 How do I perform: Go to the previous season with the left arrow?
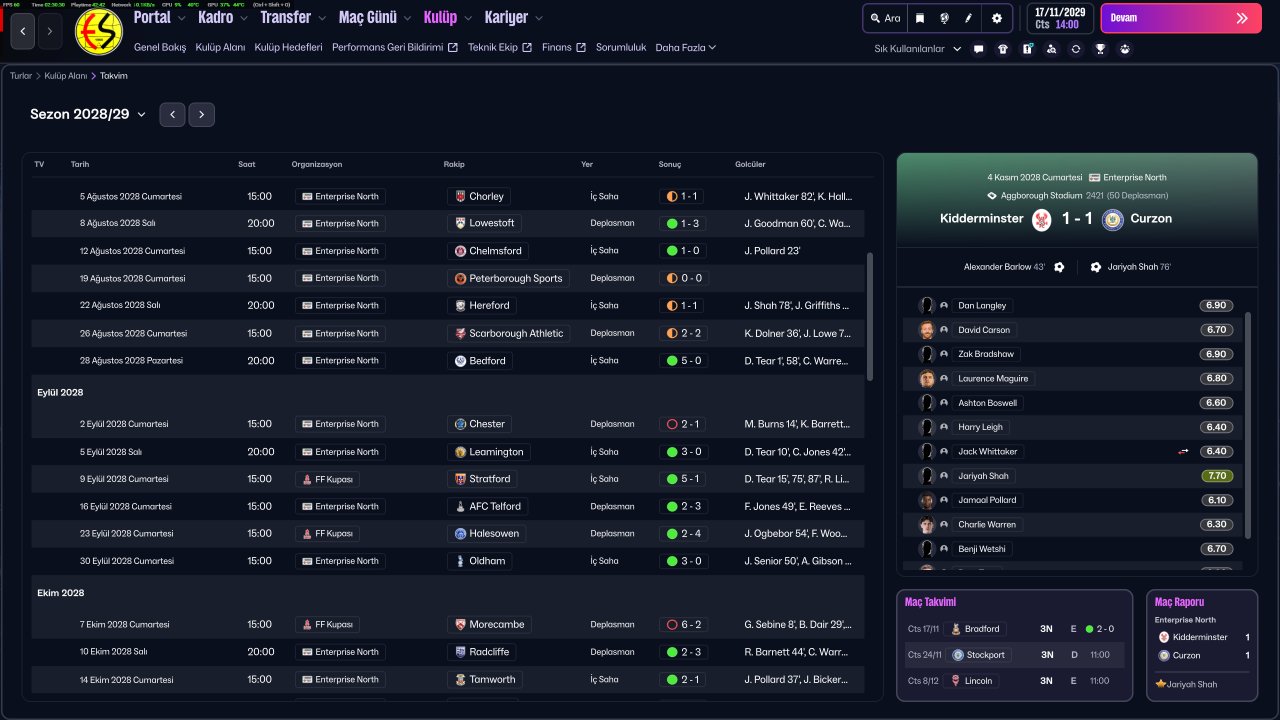[x=172, y=115]
